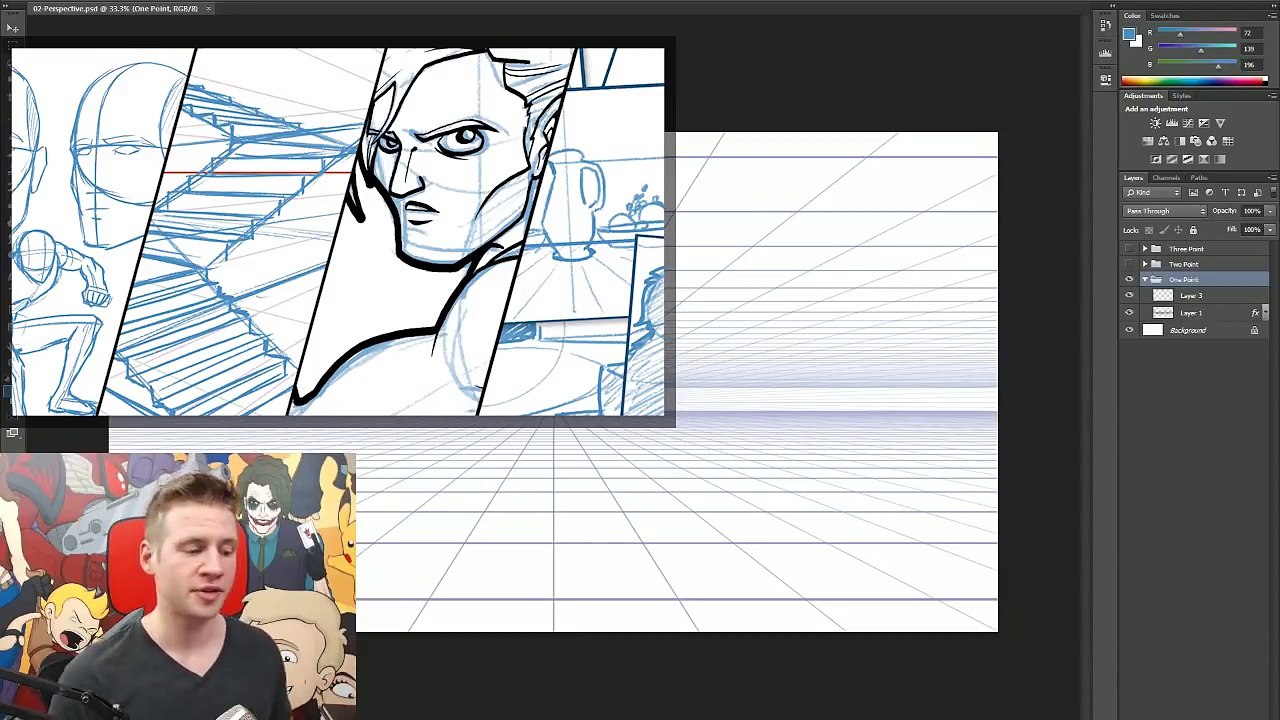Screen dimensions: 1280x720
Task: Select the Color panel tab
Action: tap(1132, 16)
